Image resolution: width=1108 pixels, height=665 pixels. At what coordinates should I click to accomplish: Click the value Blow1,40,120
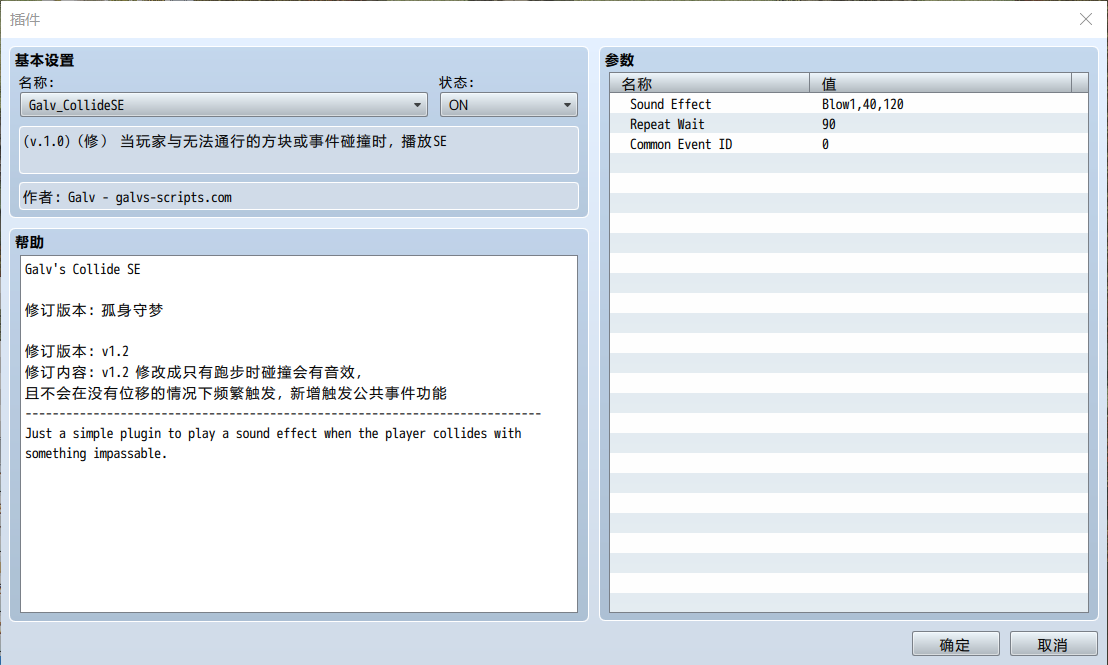(862, 104)
